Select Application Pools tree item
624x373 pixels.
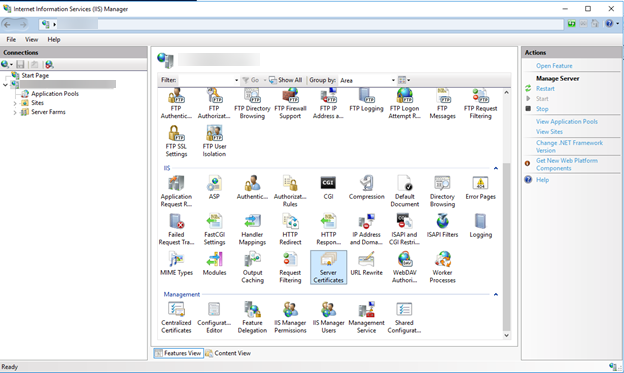(55, 94)
